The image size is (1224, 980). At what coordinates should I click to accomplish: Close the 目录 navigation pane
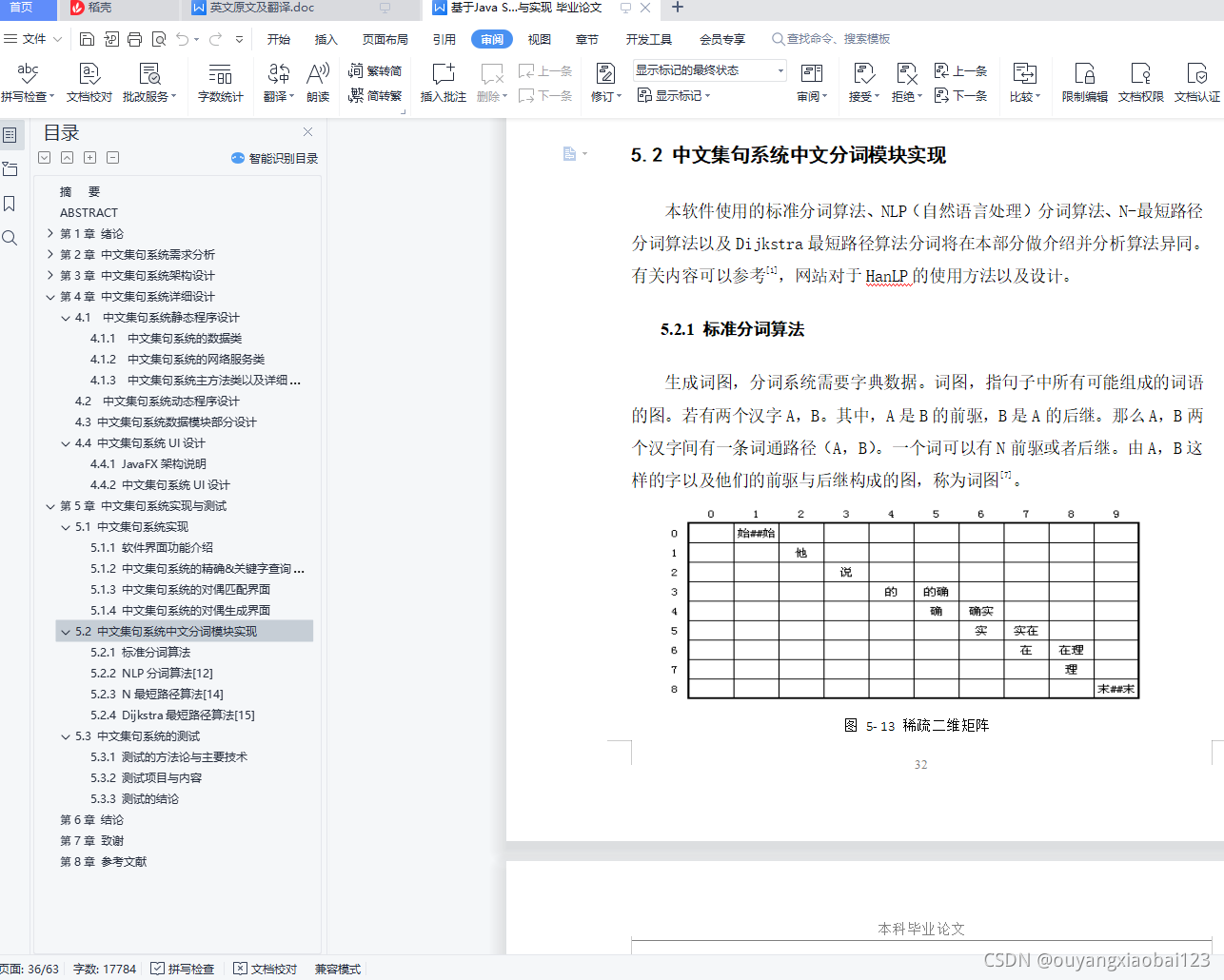coord(307,132)
